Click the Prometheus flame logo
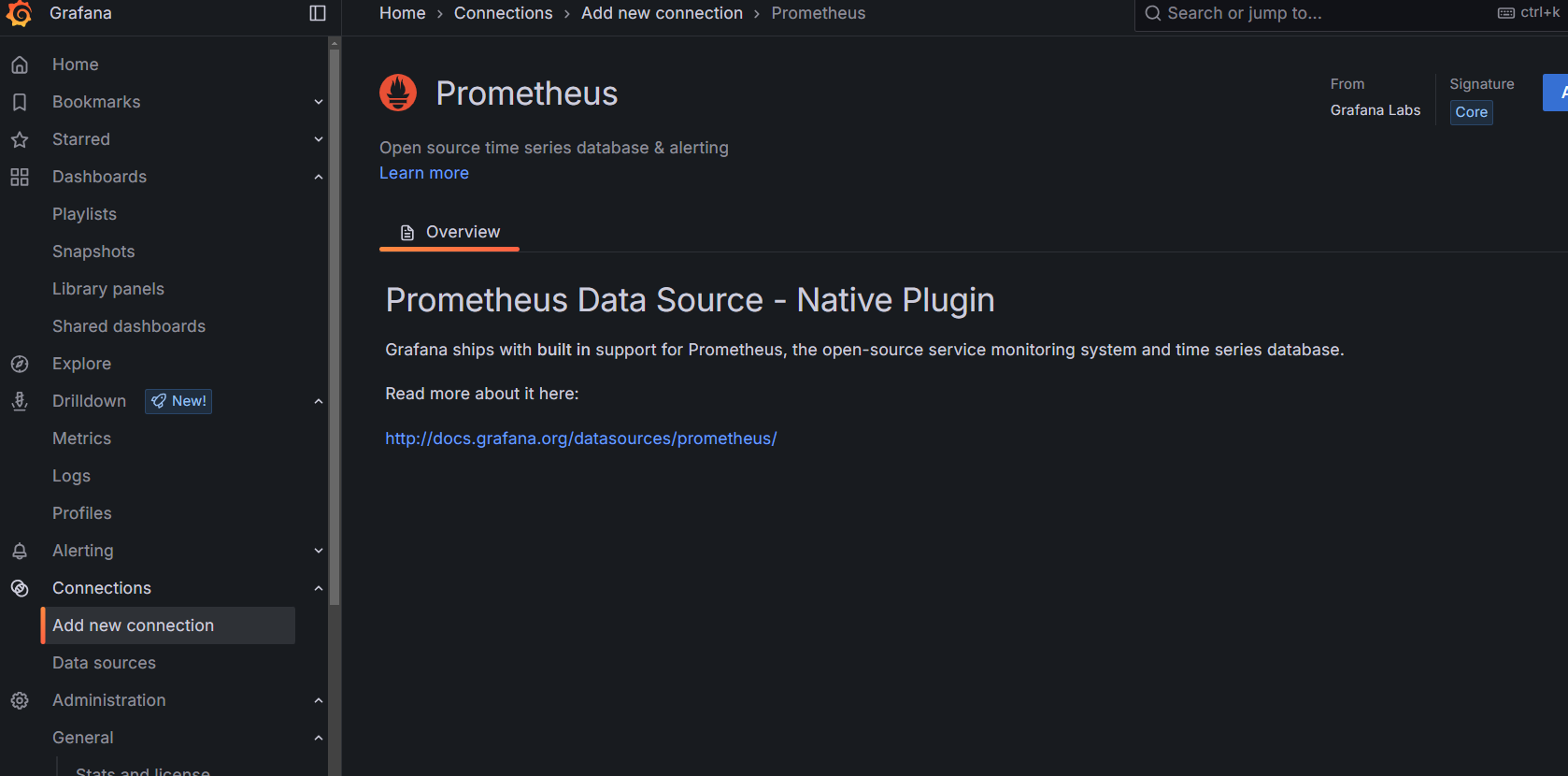Image resolution: width=1568 pixels, height=776 pixels. tap(398, 93)
